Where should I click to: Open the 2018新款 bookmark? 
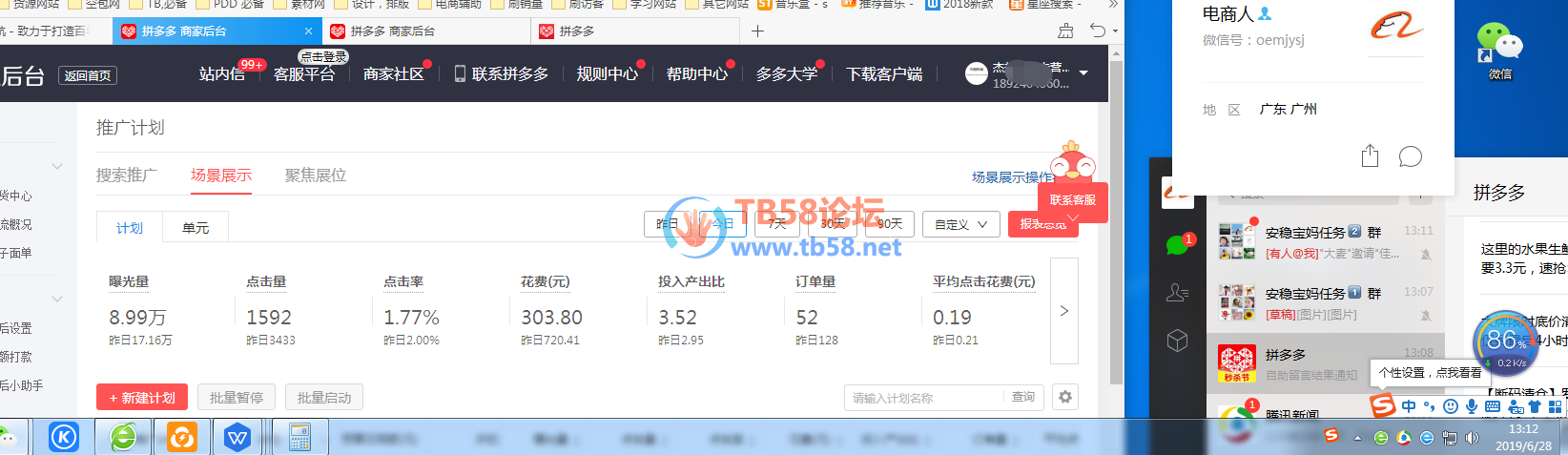point(959,4)
